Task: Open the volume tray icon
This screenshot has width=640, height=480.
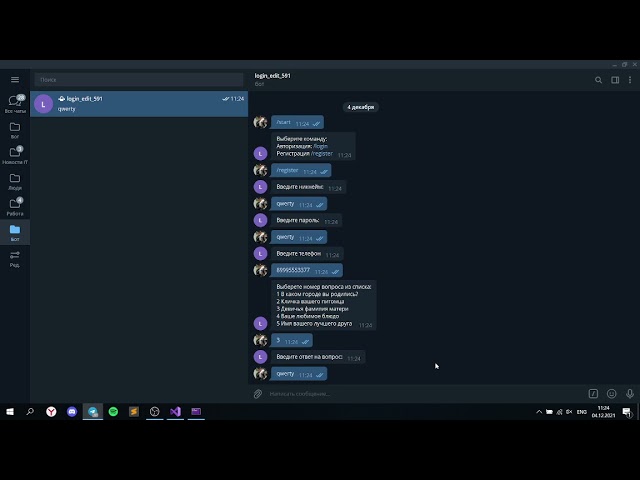Action: tap(569, 412)
